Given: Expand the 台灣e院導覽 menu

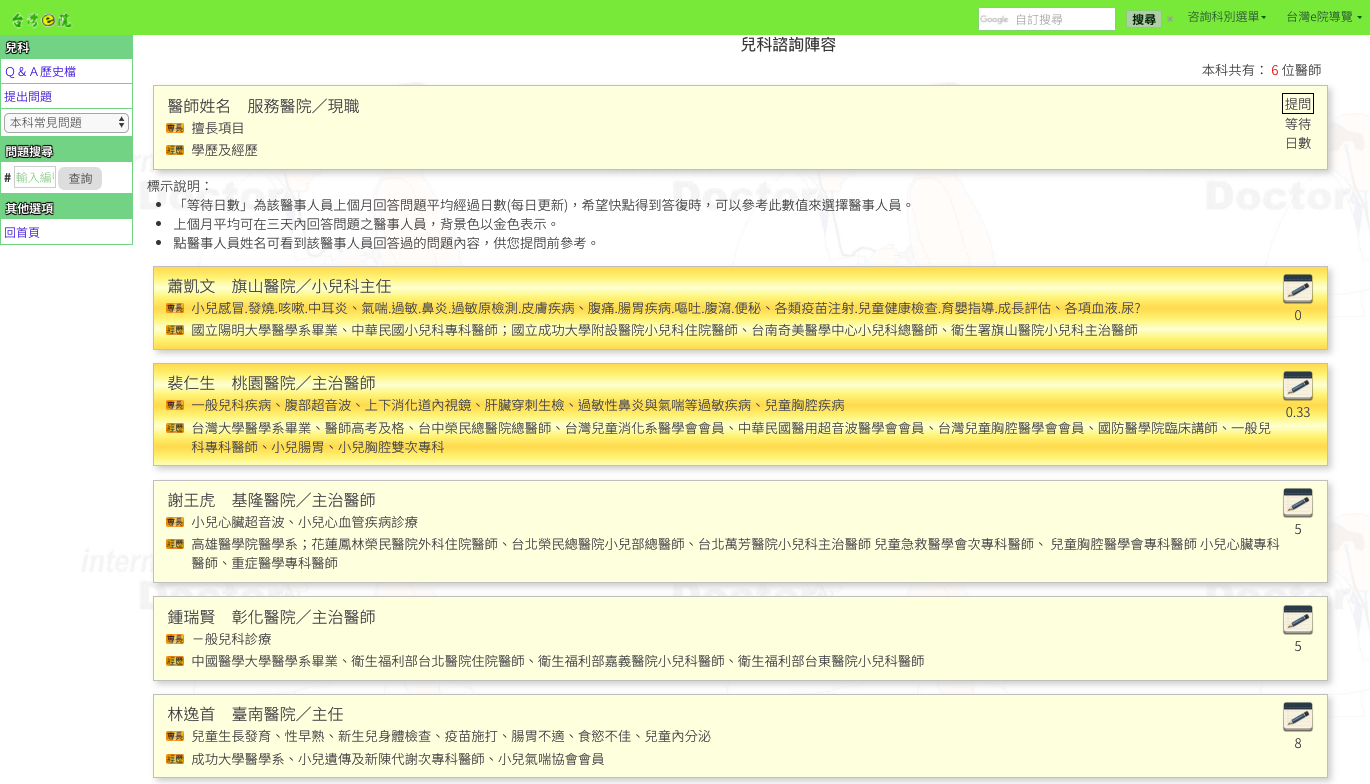Looking at the screenshot, I should (x=1323, y=17).
